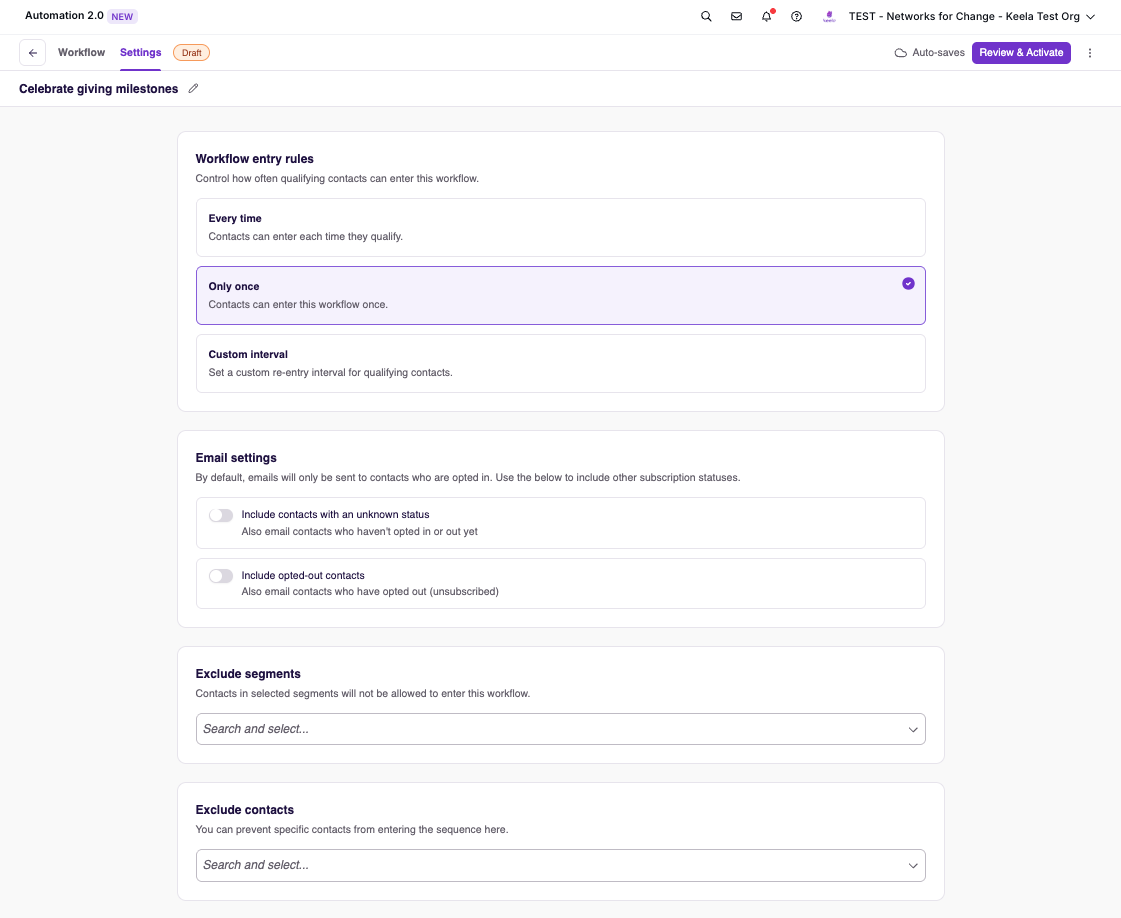Click the Auto-saves label

939,53
